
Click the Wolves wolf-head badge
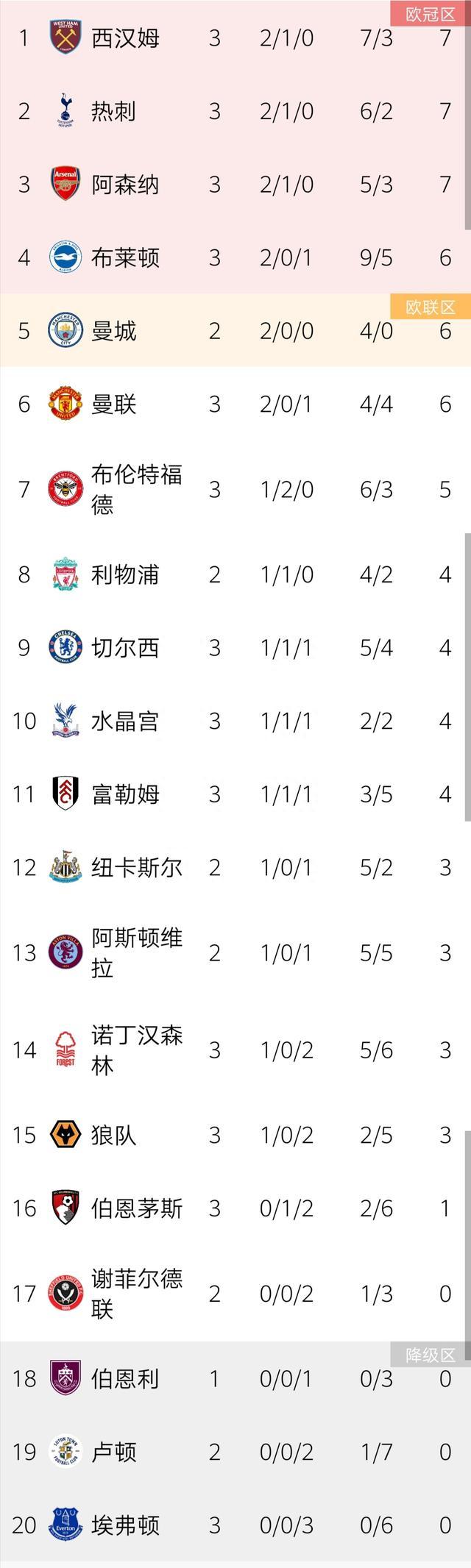(x=65, y=1135)
